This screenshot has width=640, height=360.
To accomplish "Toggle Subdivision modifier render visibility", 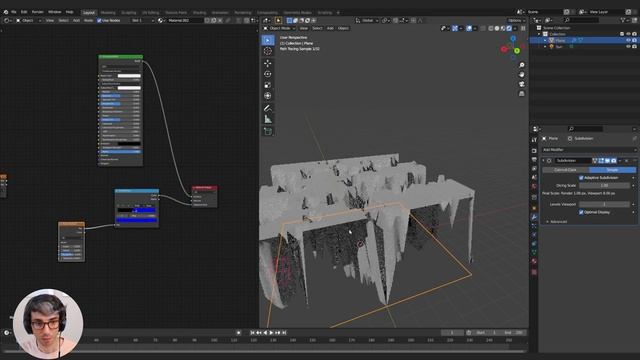I will (x=613, y=161).
